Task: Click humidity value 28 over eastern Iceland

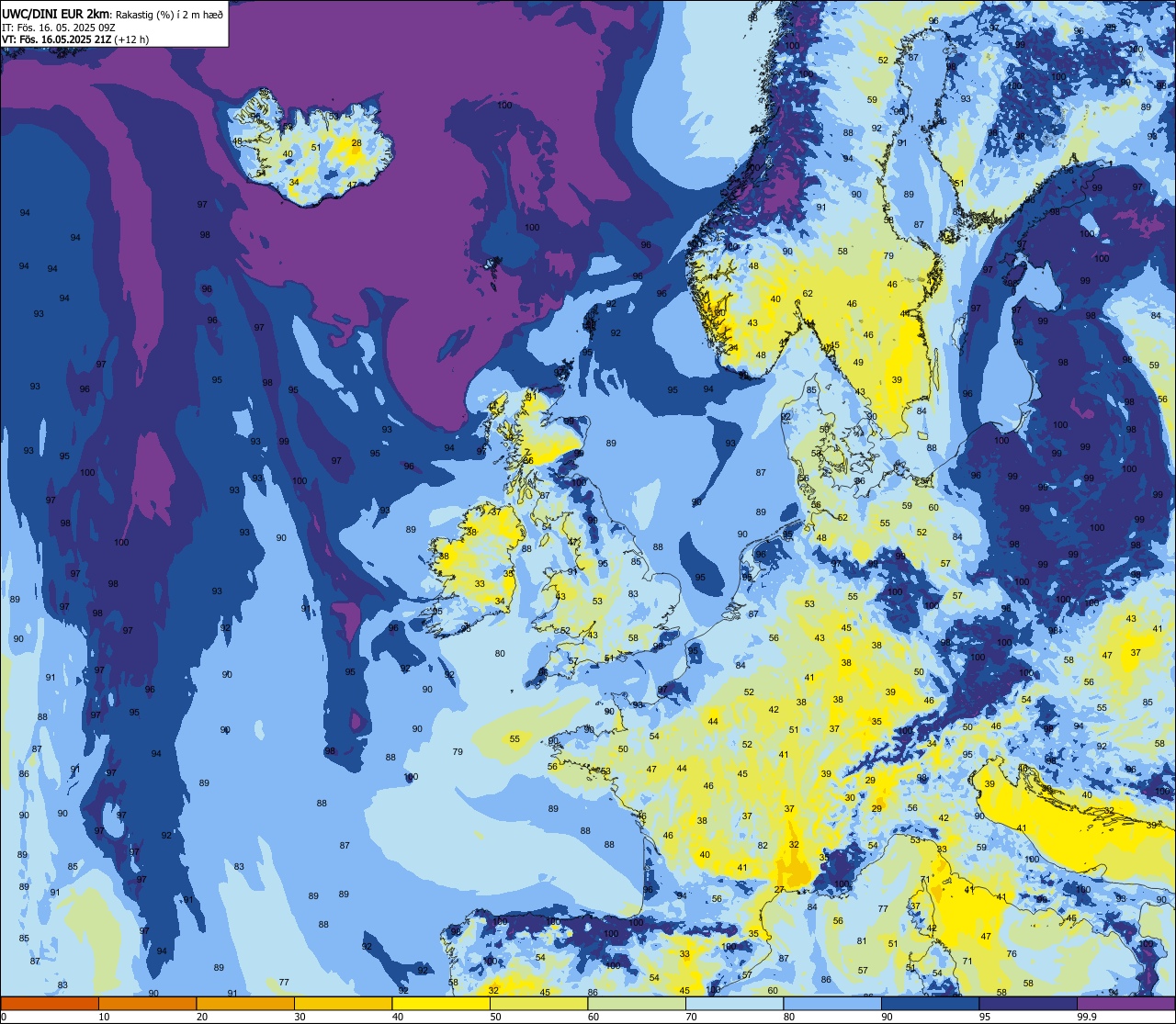Action: [356, 142]
